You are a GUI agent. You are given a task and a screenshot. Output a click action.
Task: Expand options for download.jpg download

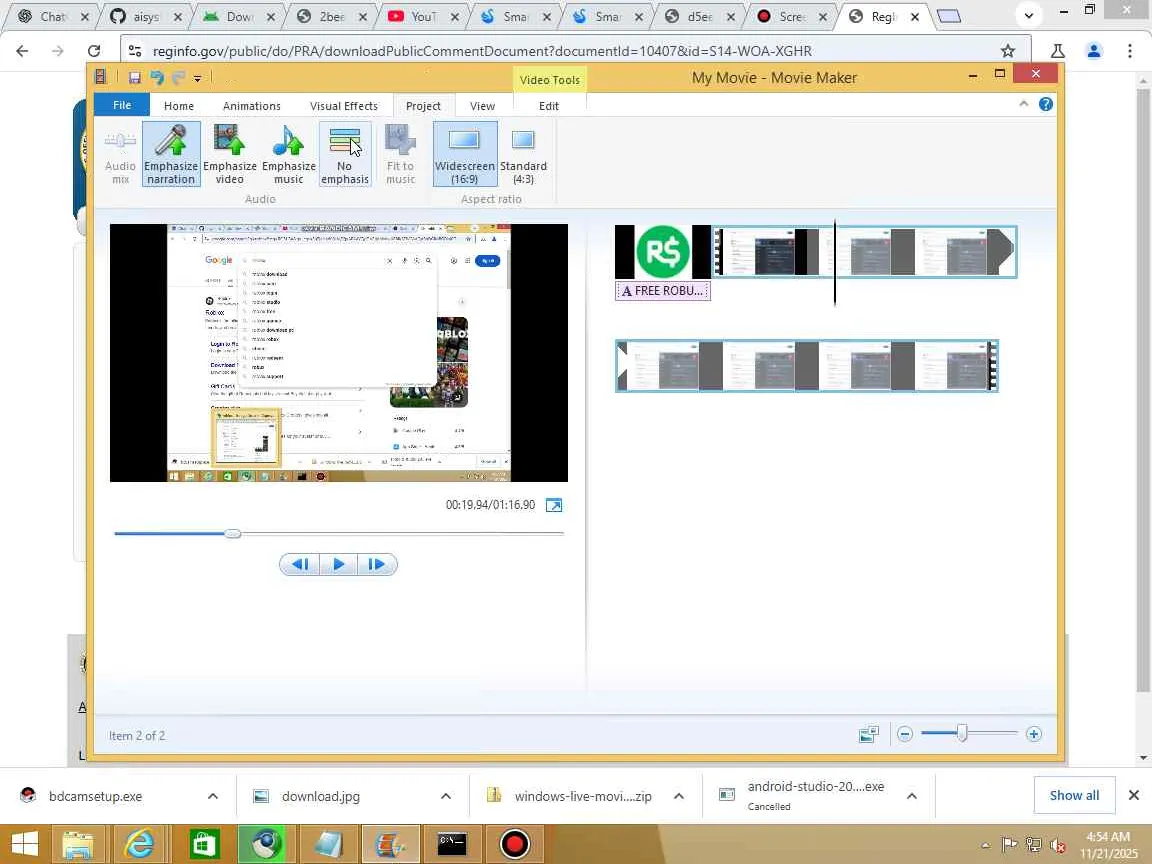(x=446, y=796)
